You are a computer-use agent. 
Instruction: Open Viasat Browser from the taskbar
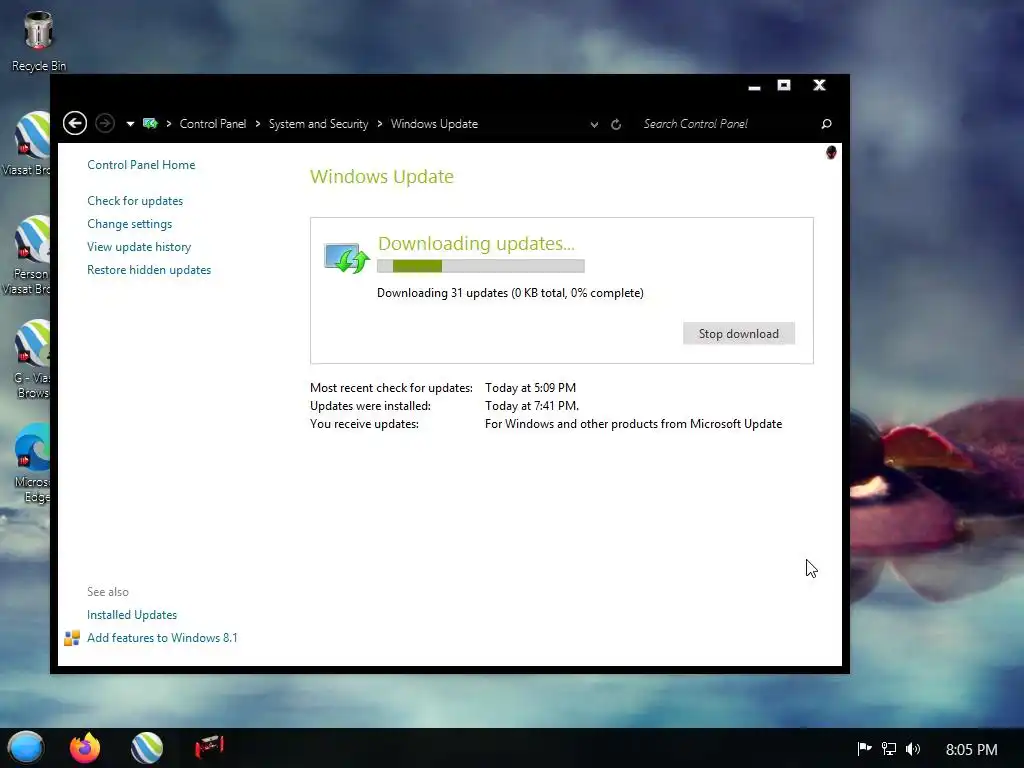click(x=147, y=748)
